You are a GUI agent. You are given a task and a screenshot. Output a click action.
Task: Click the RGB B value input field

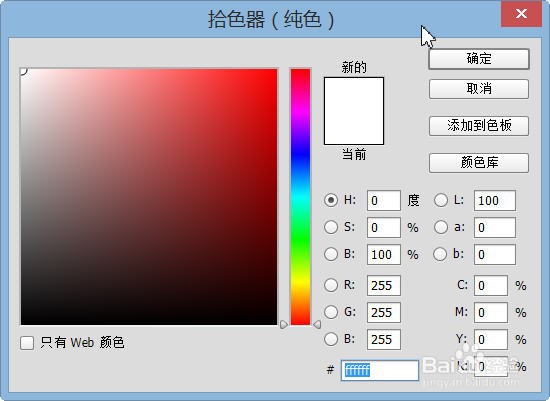[x=384, y=340]
